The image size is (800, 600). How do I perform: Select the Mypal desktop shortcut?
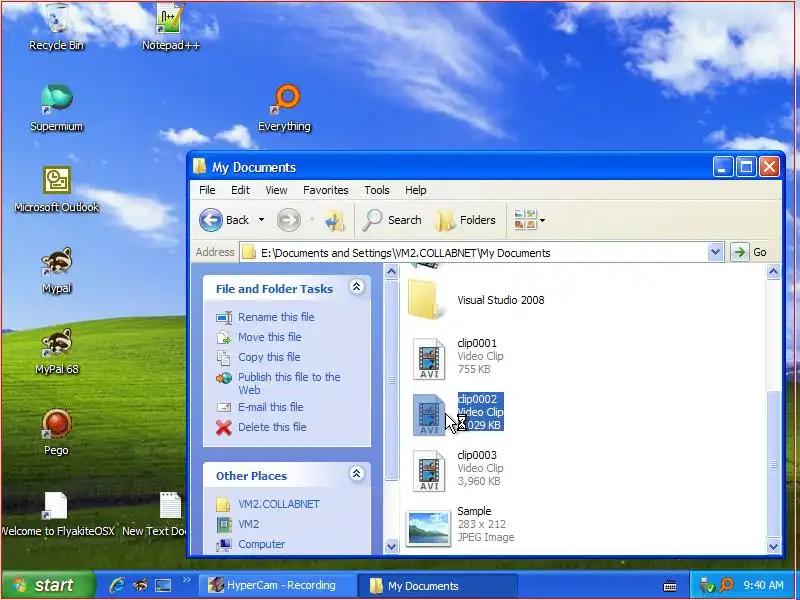[x=57, y=270]
